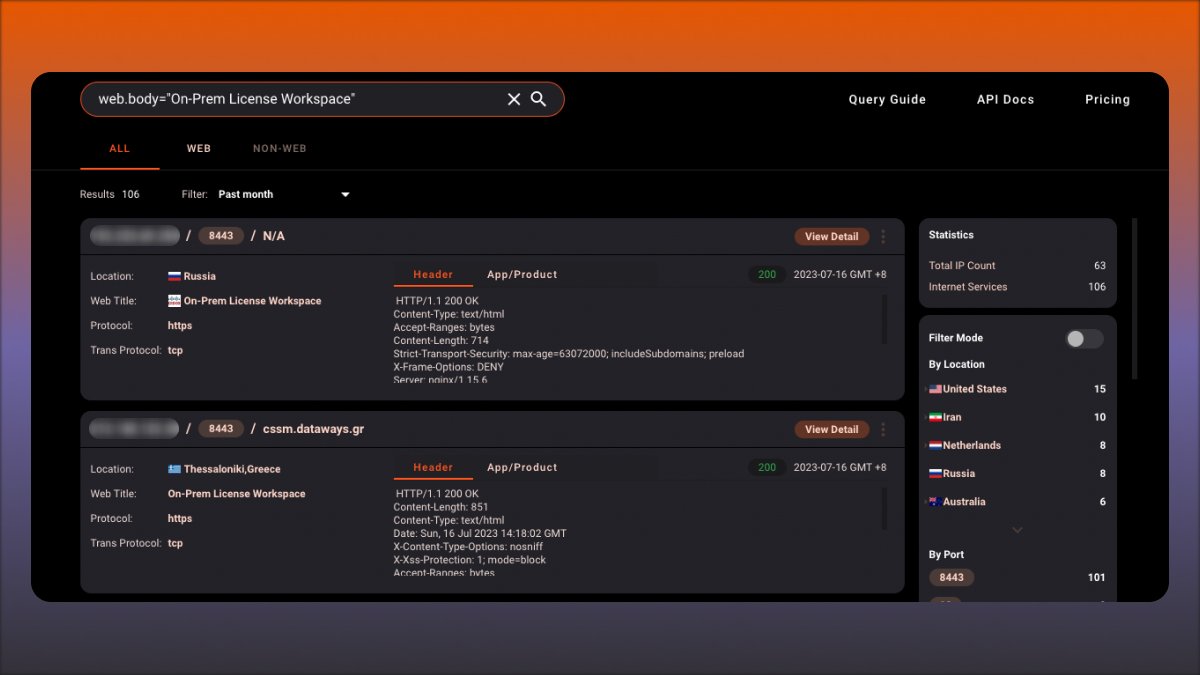1200x675 pixels.
Task: Click the 8443 port filter under By Port
Action: pyautogui.click(x=951, y=577)
